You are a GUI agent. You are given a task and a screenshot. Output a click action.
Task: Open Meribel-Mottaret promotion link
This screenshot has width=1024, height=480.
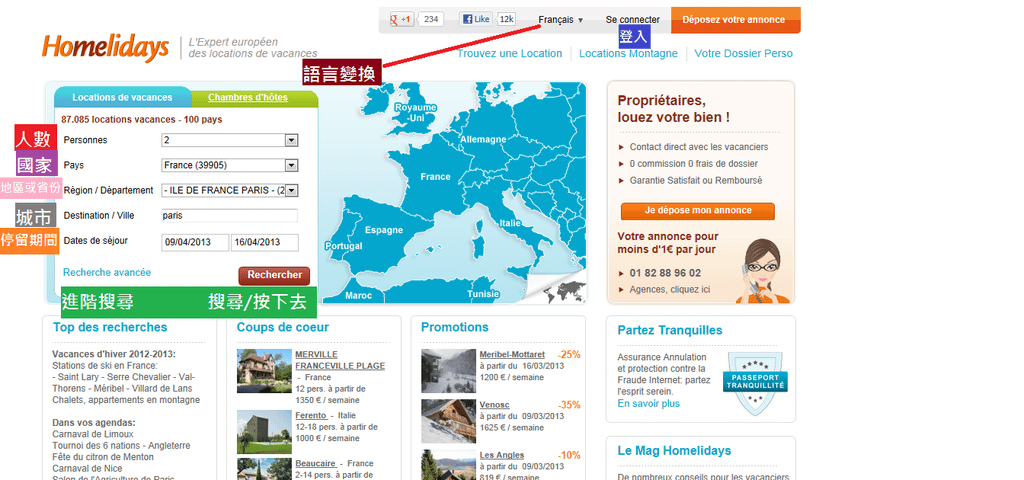coord(512,355)
